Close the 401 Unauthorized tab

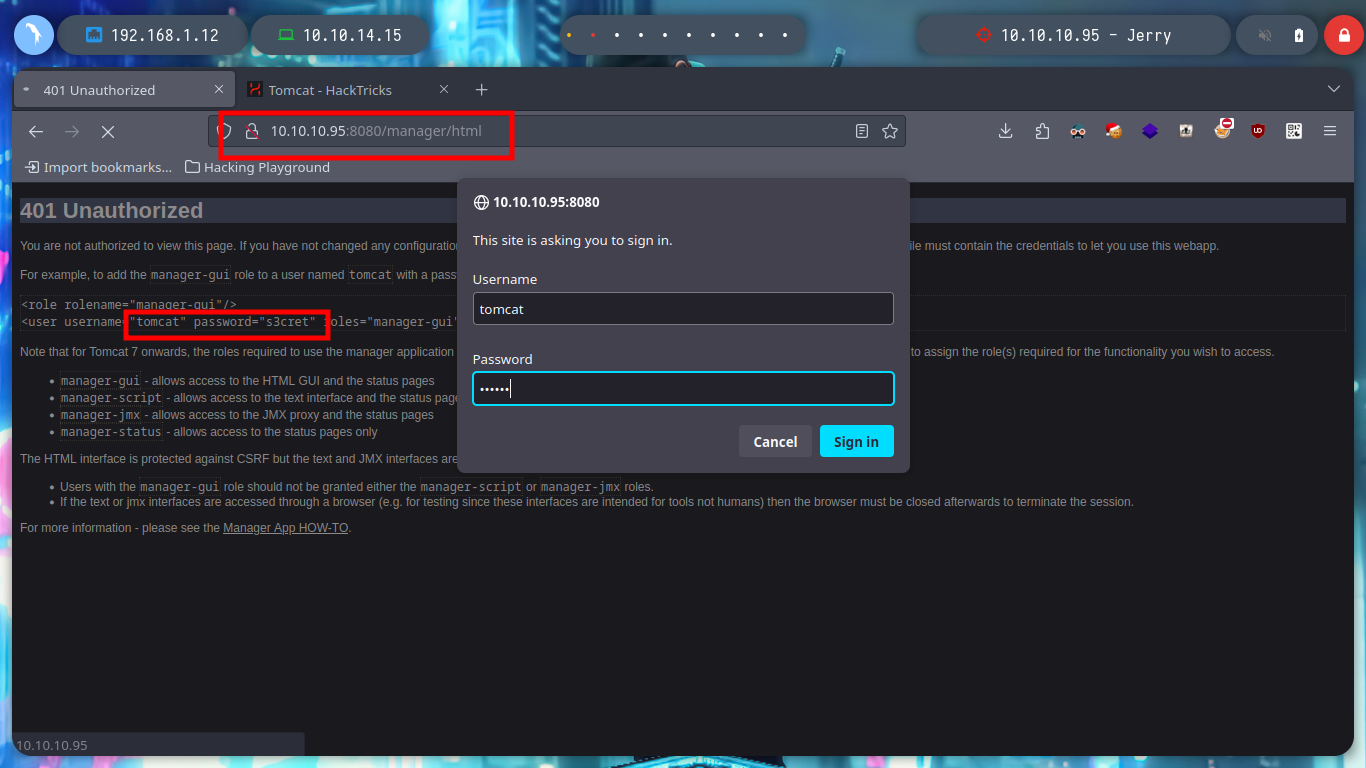[219, 89]
